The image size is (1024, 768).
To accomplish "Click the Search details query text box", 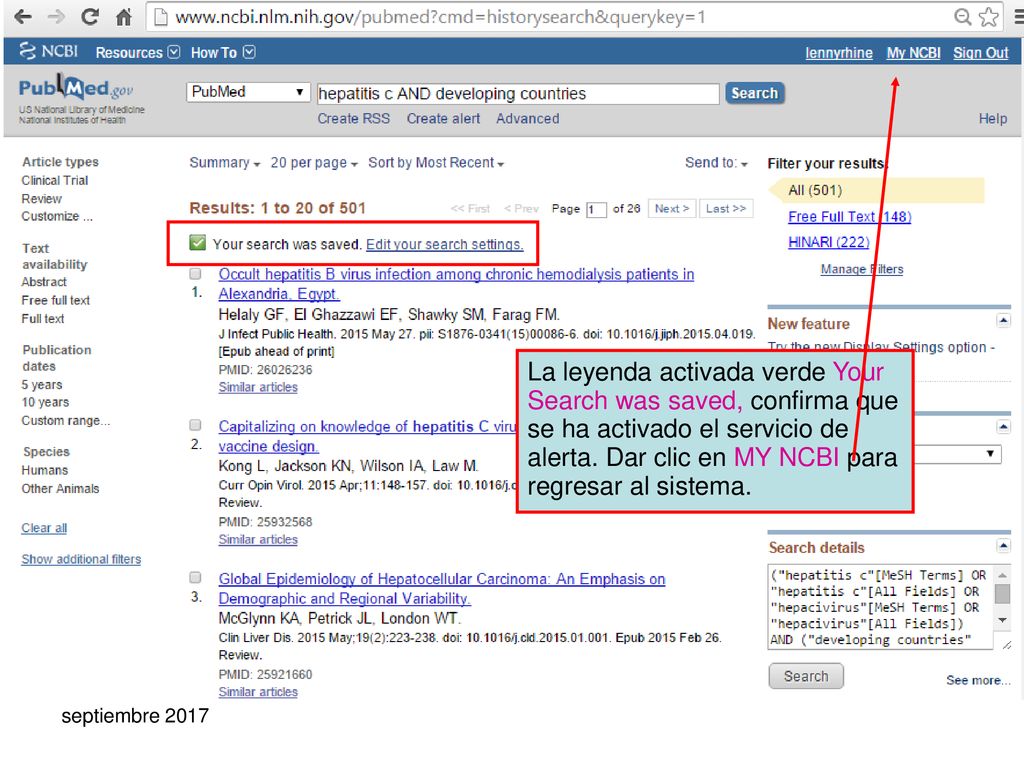I will click(880, 607).
